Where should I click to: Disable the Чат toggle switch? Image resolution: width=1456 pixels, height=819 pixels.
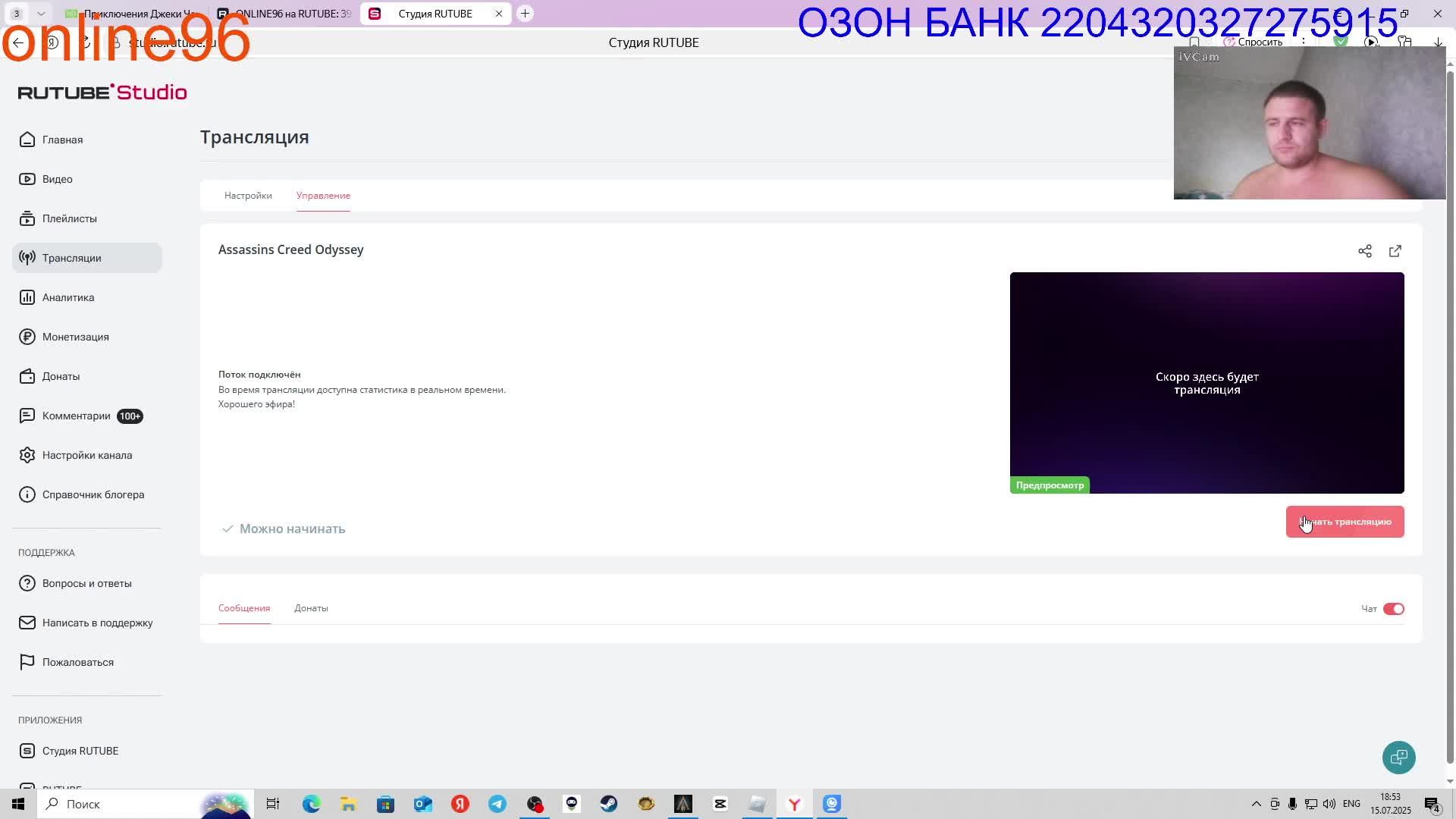pyautogui.click(x=1394, y=609)
